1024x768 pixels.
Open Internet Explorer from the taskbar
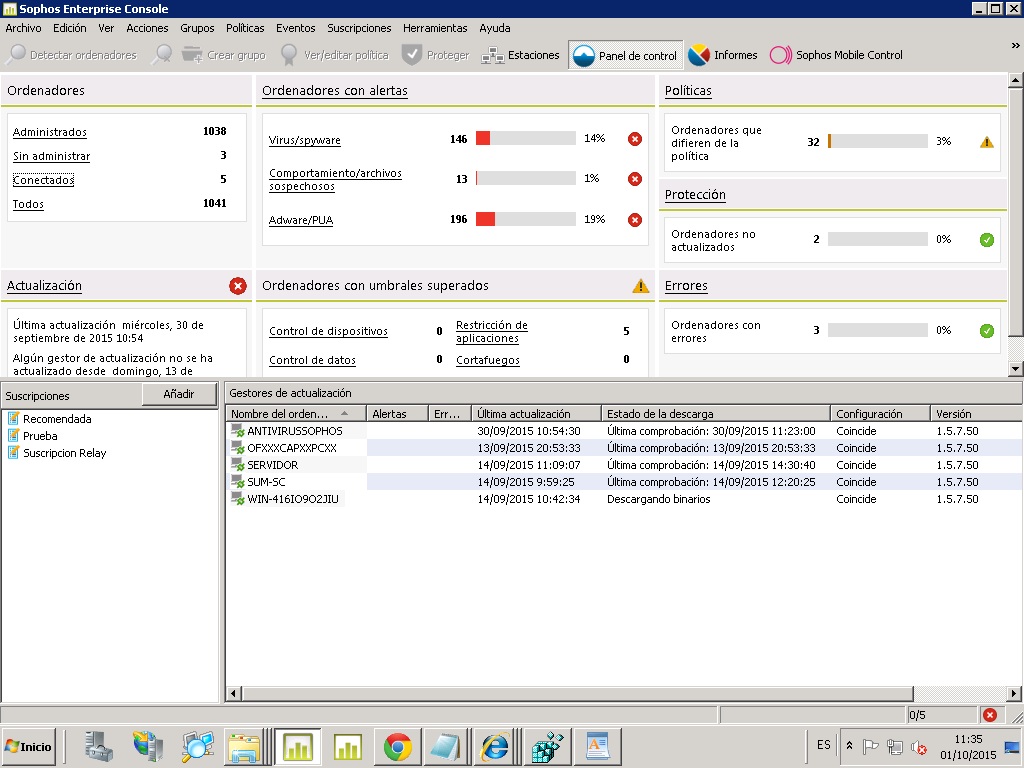coord(495,746)
